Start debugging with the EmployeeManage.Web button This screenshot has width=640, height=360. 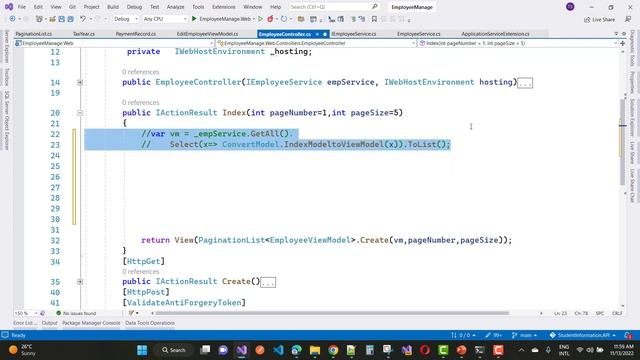pyautogui.click(x=221, y=19)
